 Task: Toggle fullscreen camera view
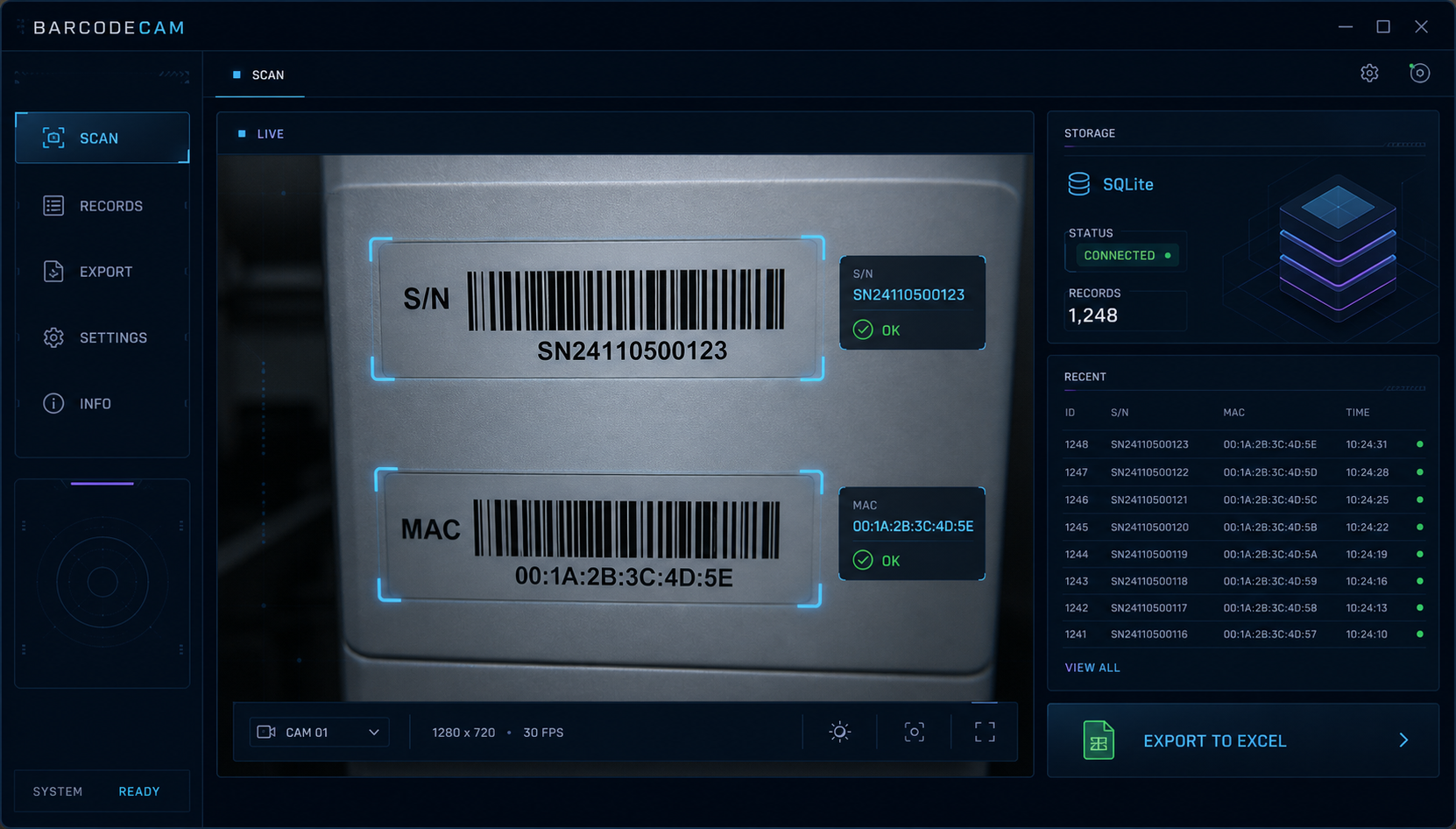(x=985, y=732)
